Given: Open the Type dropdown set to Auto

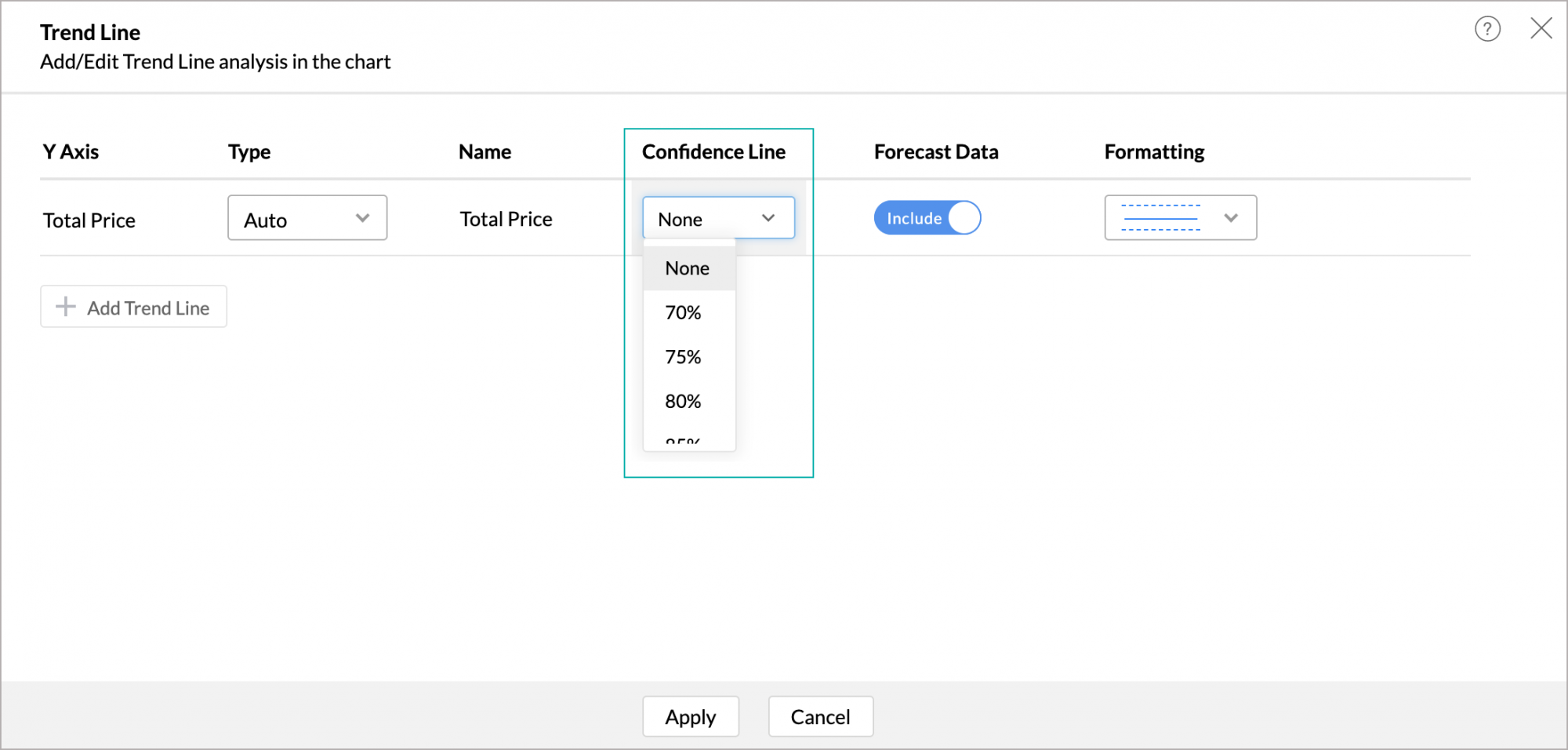Looking at the screenshot, I should [307, 218].
